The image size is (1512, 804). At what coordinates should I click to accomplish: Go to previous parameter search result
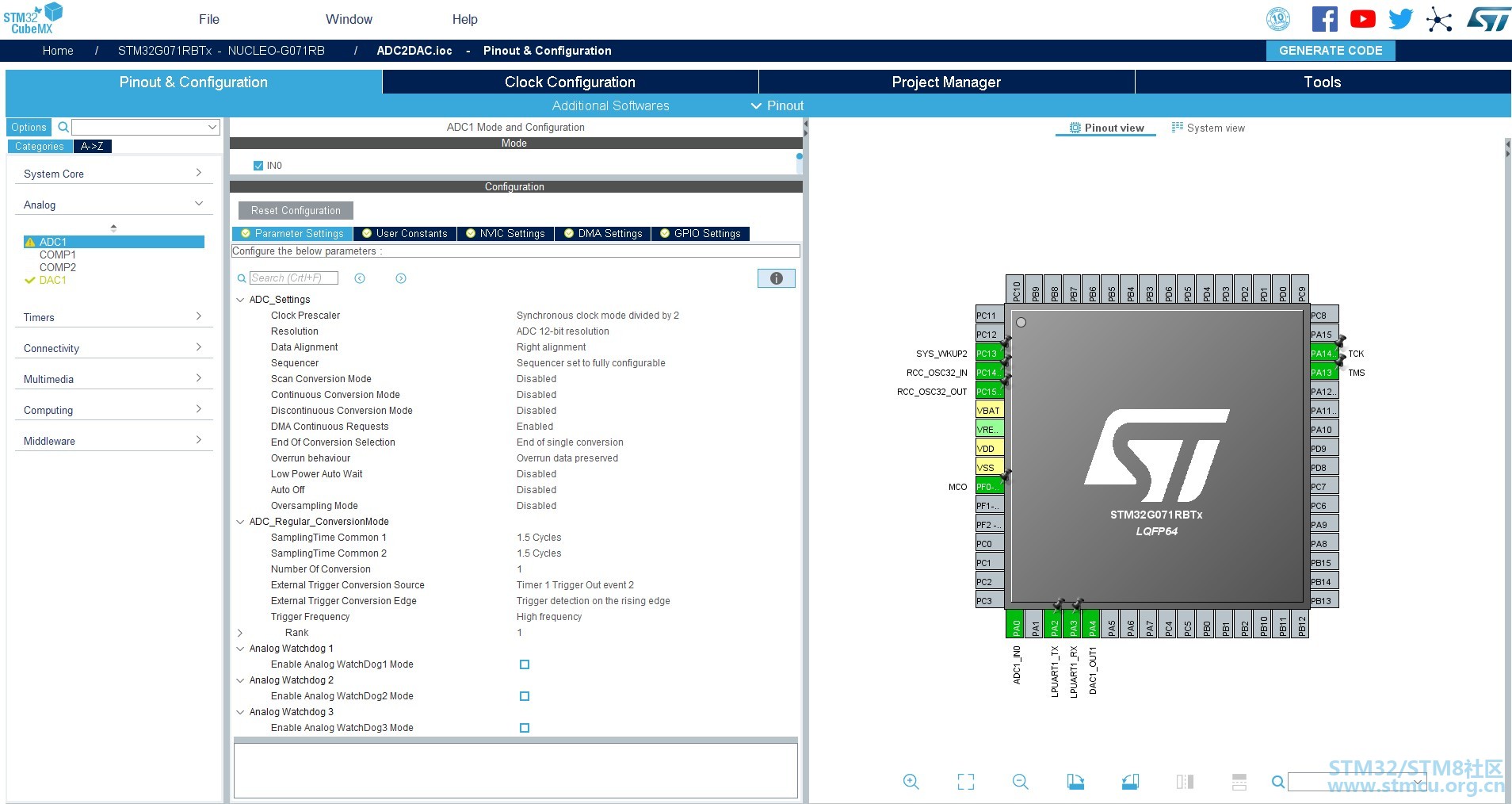point(360,278)
